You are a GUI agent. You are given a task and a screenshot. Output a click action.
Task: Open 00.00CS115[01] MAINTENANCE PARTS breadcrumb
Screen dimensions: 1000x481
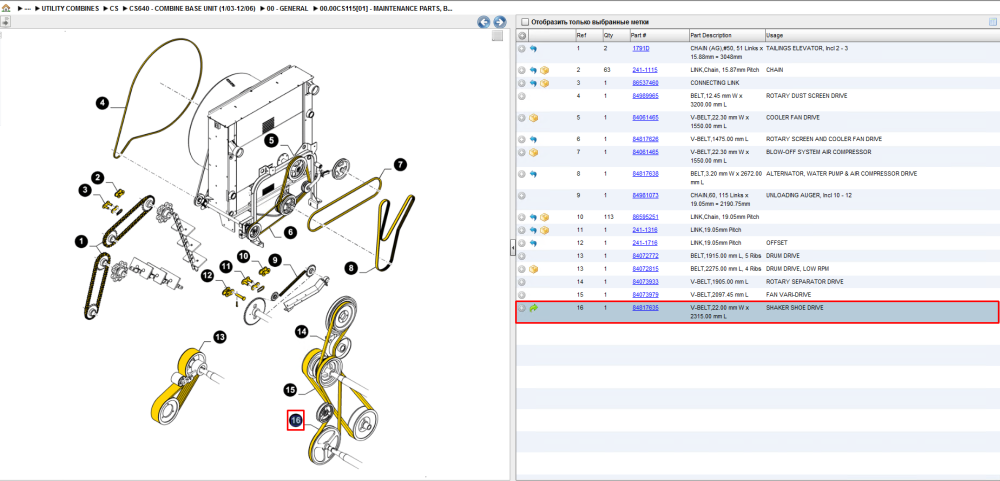point(386,9)
